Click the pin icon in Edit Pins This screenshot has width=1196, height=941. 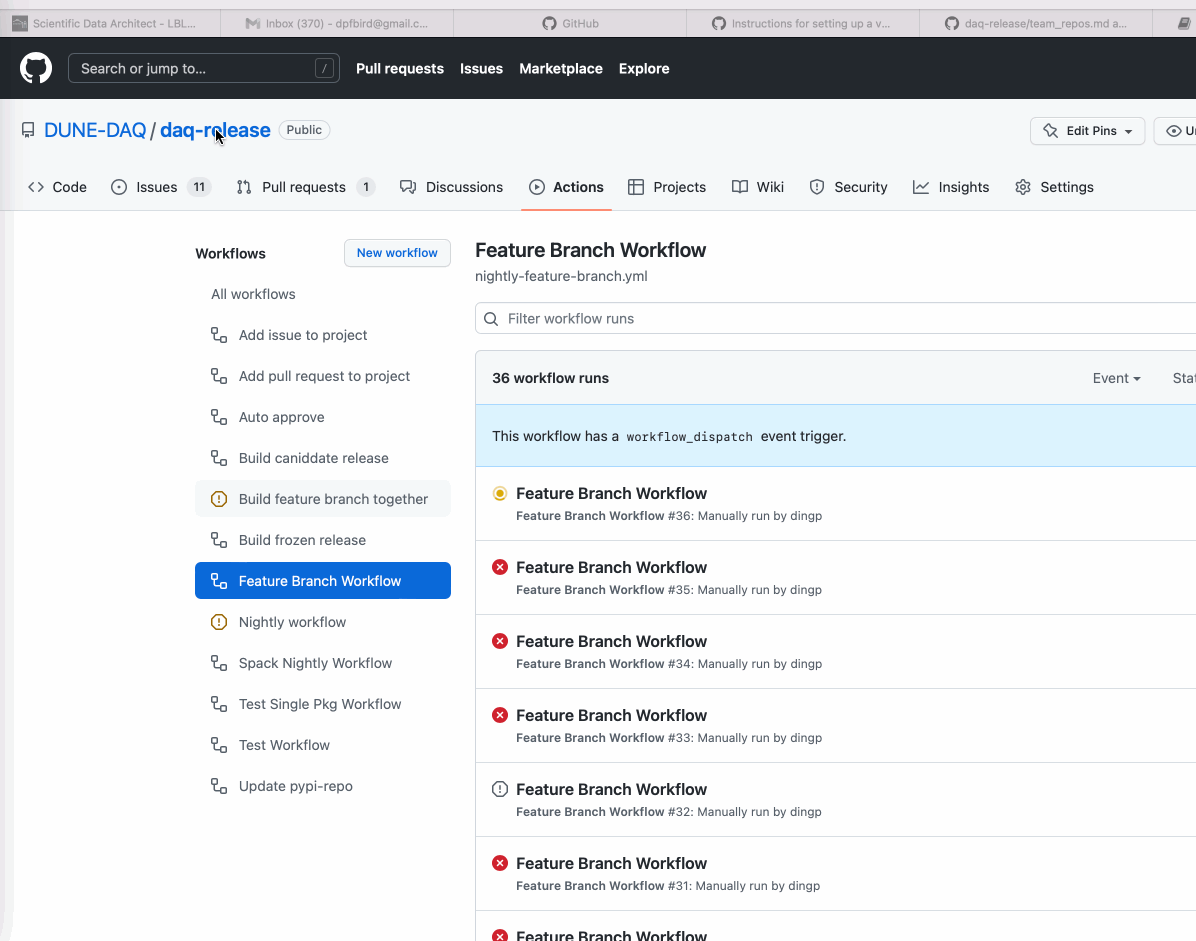(1050, 130)
